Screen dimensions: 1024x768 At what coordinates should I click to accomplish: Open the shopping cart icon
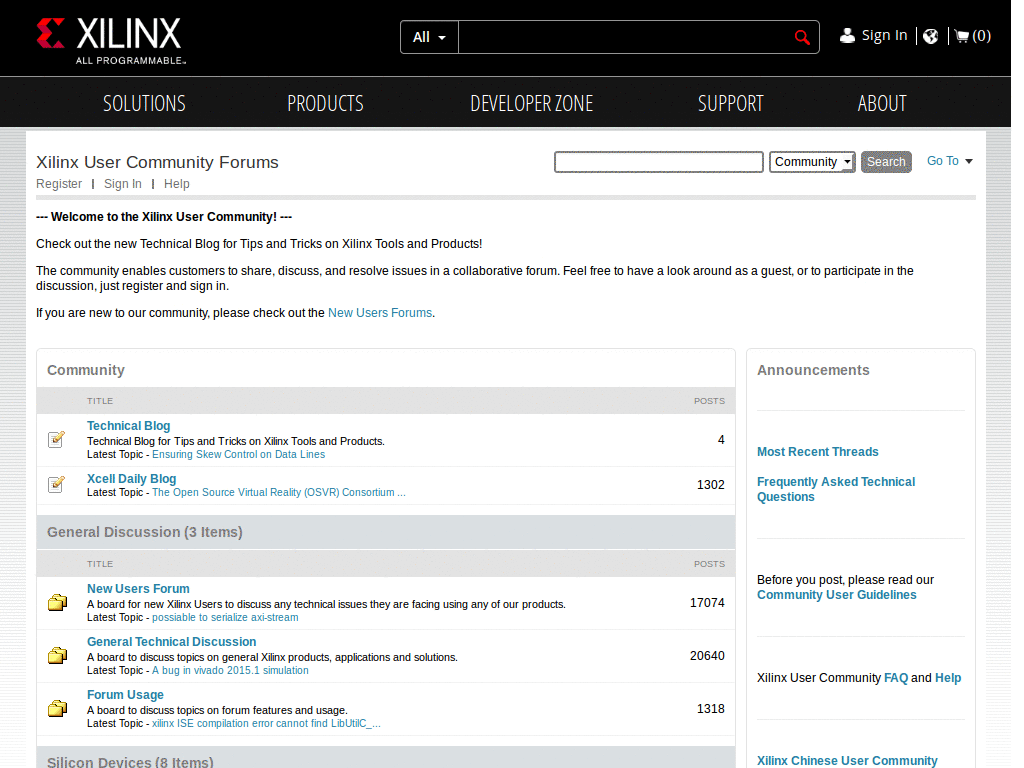tap(961, 36)
